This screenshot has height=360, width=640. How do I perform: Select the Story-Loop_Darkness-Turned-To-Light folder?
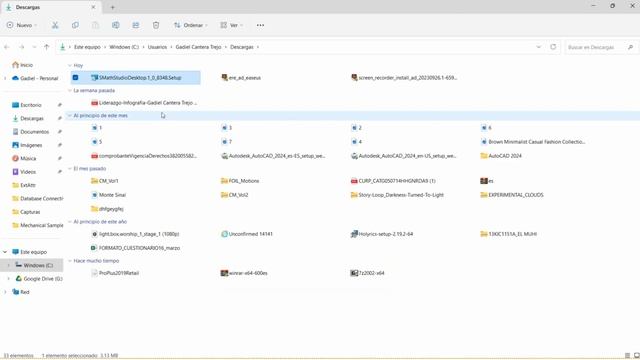[397, 195]
